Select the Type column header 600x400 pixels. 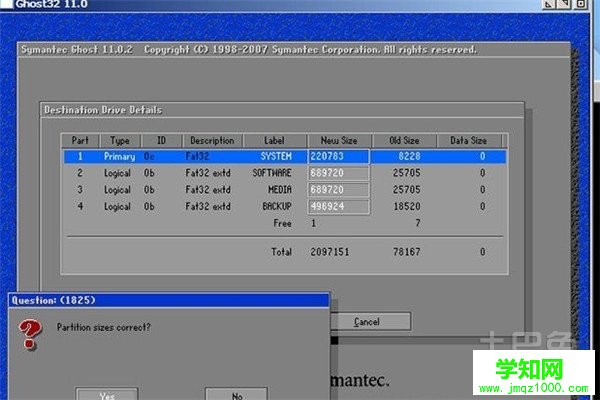pos(120,140)
